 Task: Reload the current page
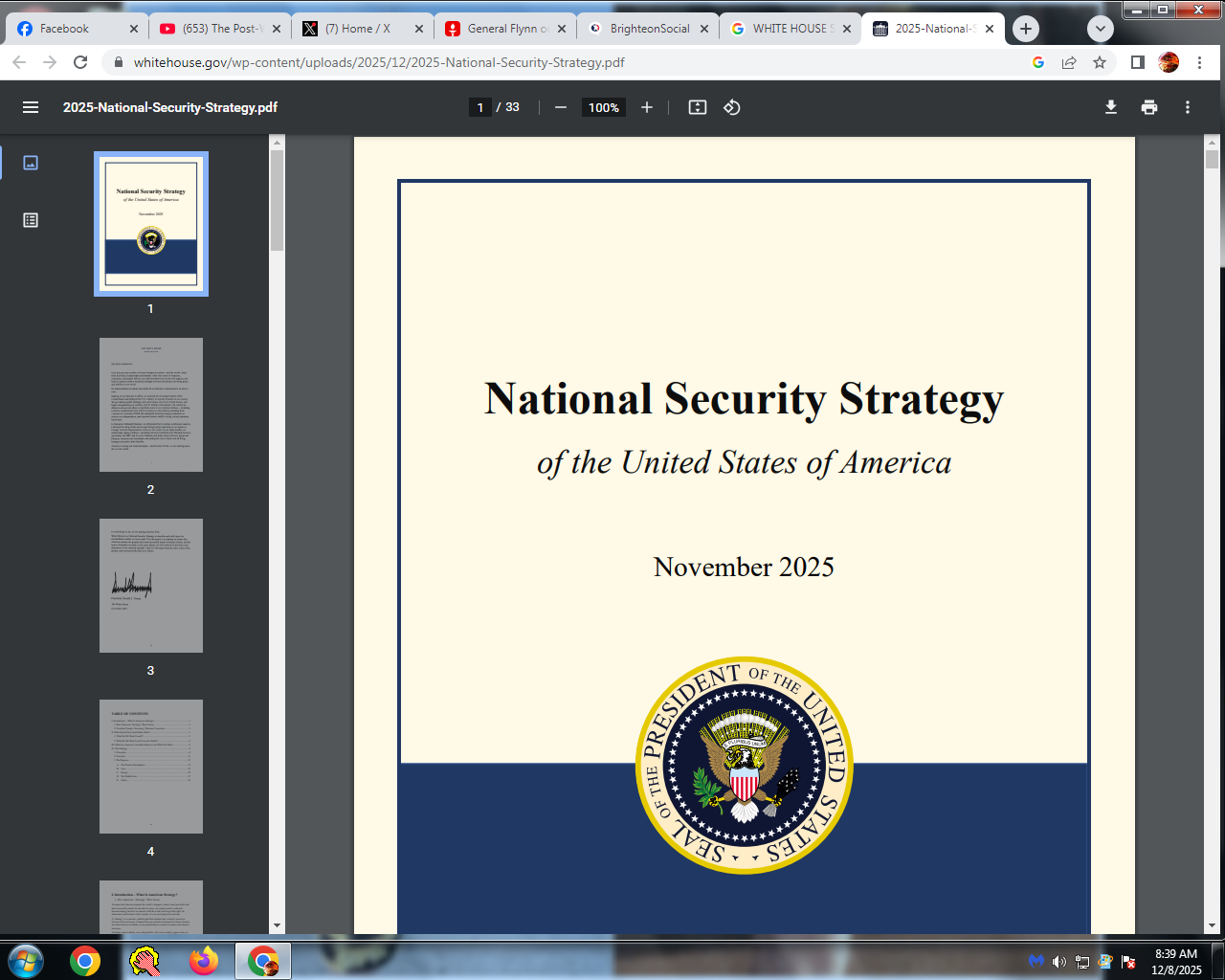click(x=80, y=62)
